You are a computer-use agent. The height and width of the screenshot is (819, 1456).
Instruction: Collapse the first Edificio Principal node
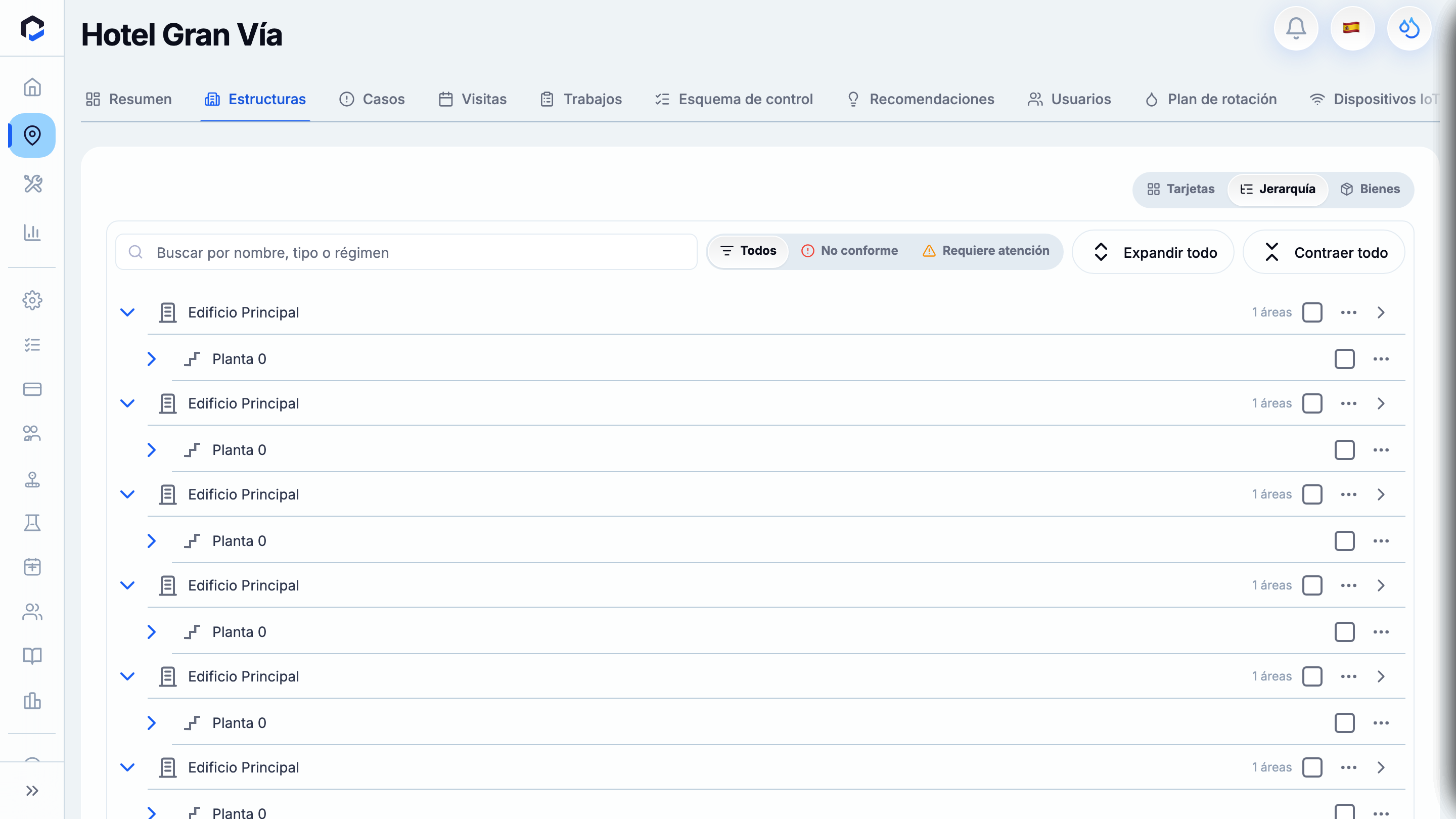pyautogui.click(x=128, y=312)
